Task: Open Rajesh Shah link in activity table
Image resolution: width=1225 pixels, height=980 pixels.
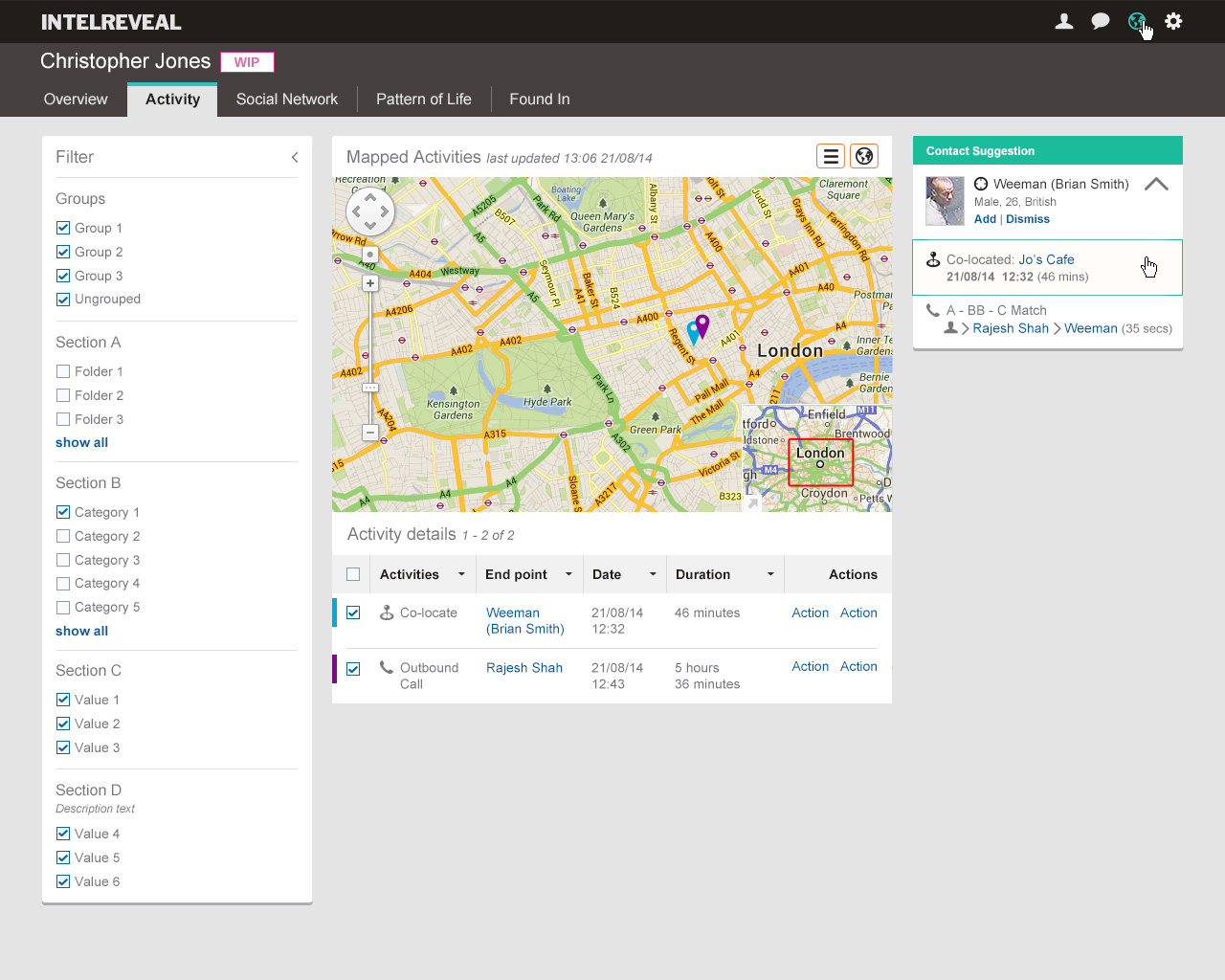Action: [524, 668]
